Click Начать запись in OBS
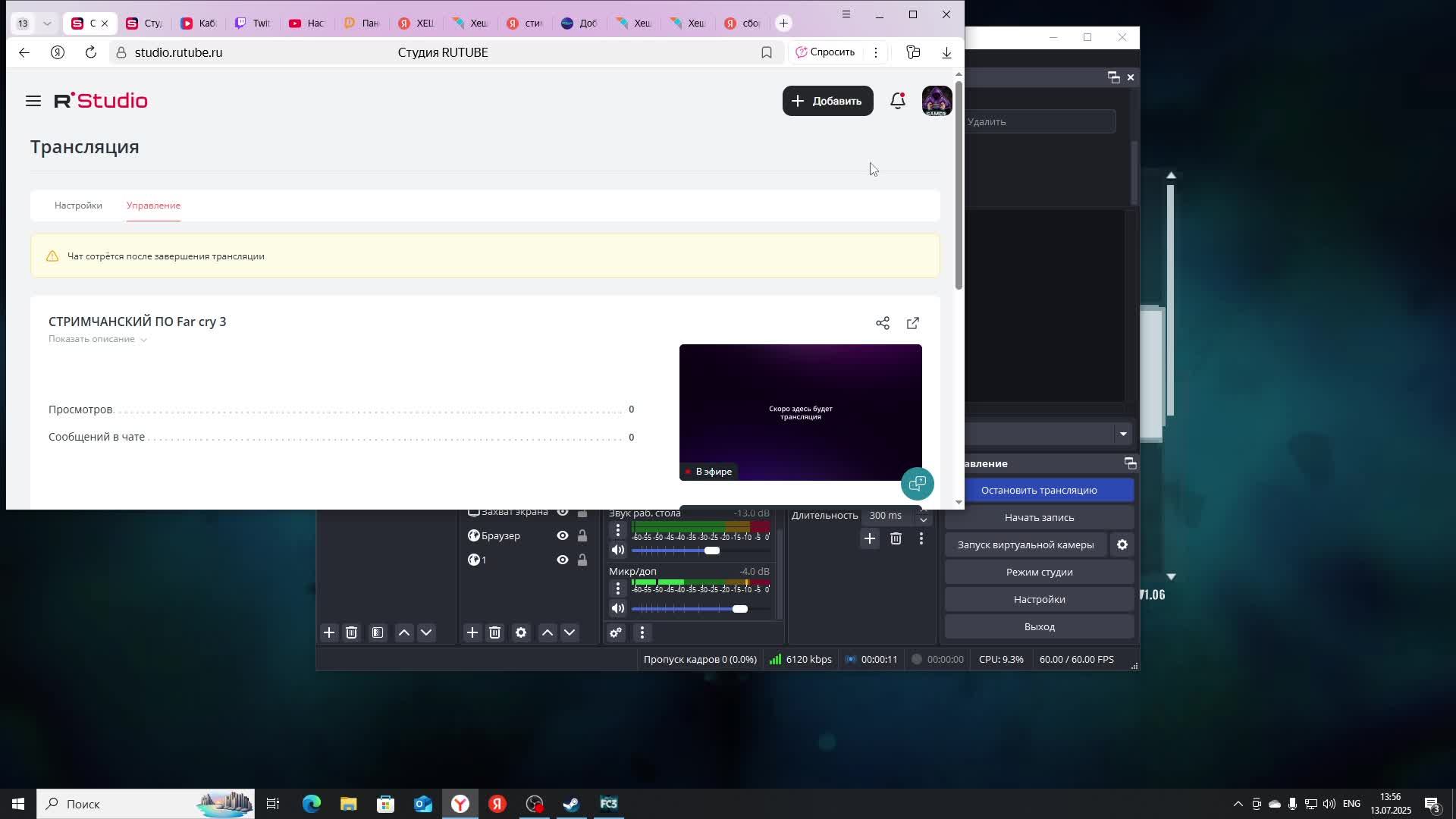The width and height of the screenshot is (1456, 819). coord(1039,517)
